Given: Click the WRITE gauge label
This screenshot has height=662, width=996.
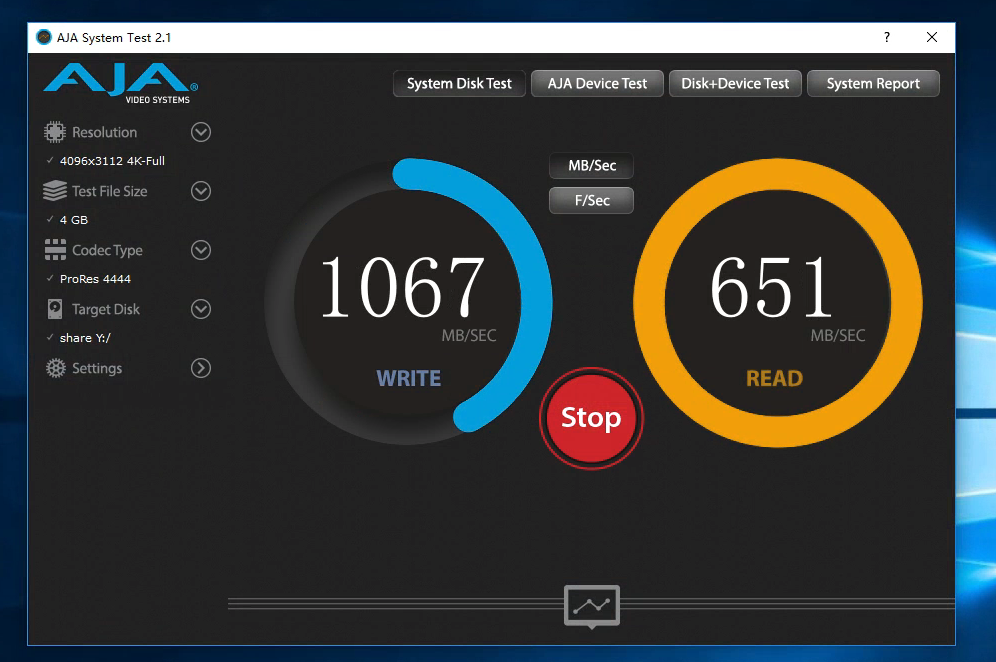Looking at the screenshot, I should [x=408, y=379].
